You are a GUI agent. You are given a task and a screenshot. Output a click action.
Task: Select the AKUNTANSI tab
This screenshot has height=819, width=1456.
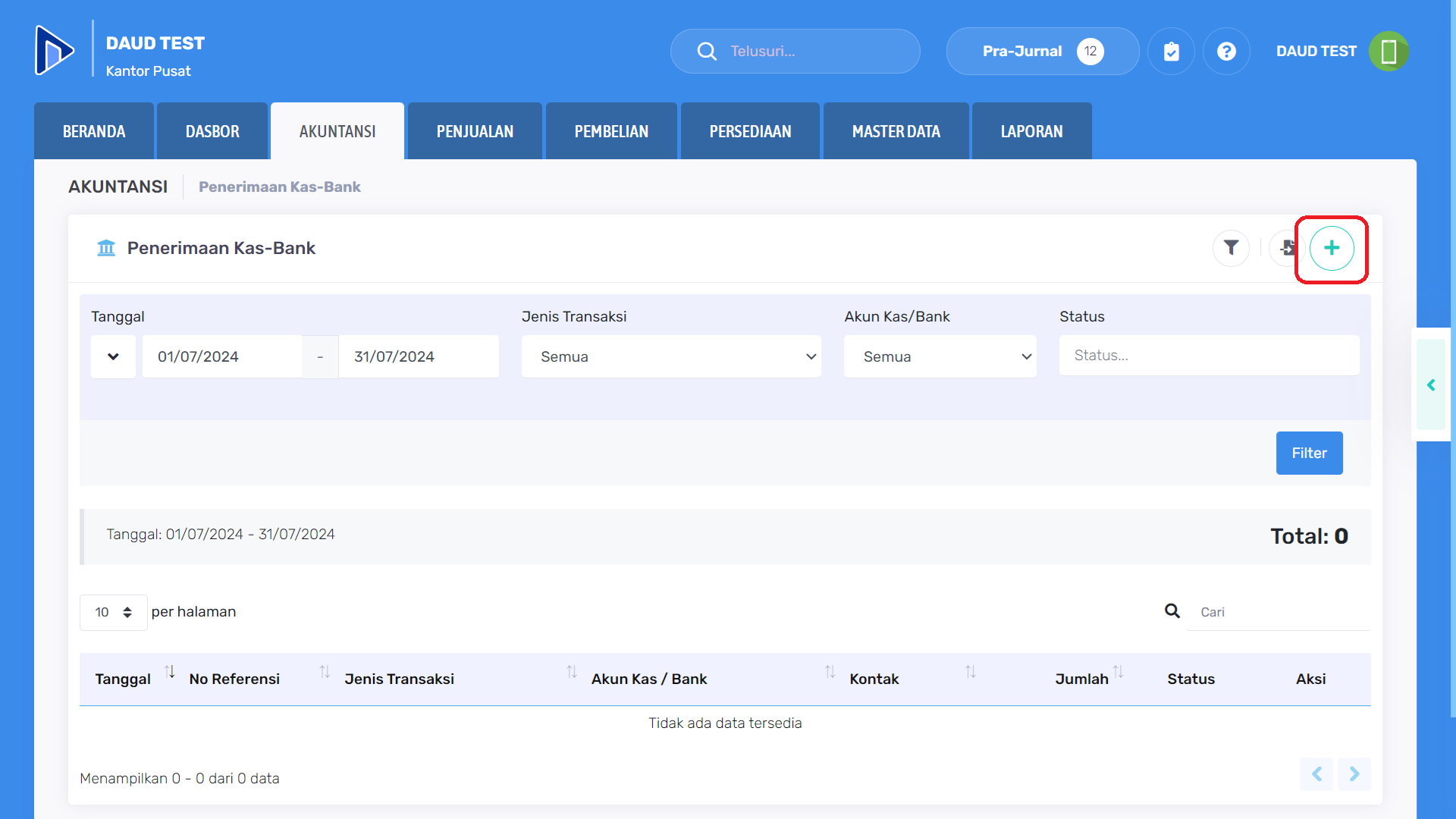[x=337, y=131]
